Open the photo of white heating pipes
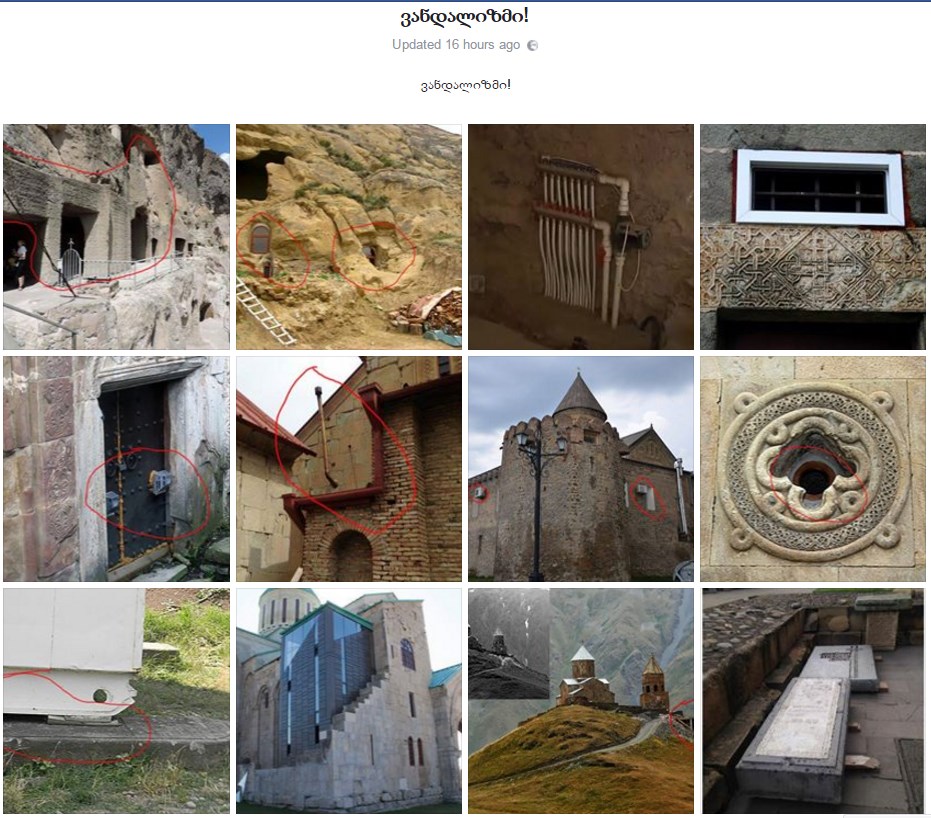The height and width of the screenshot is (818, 931). click(581, 237)
